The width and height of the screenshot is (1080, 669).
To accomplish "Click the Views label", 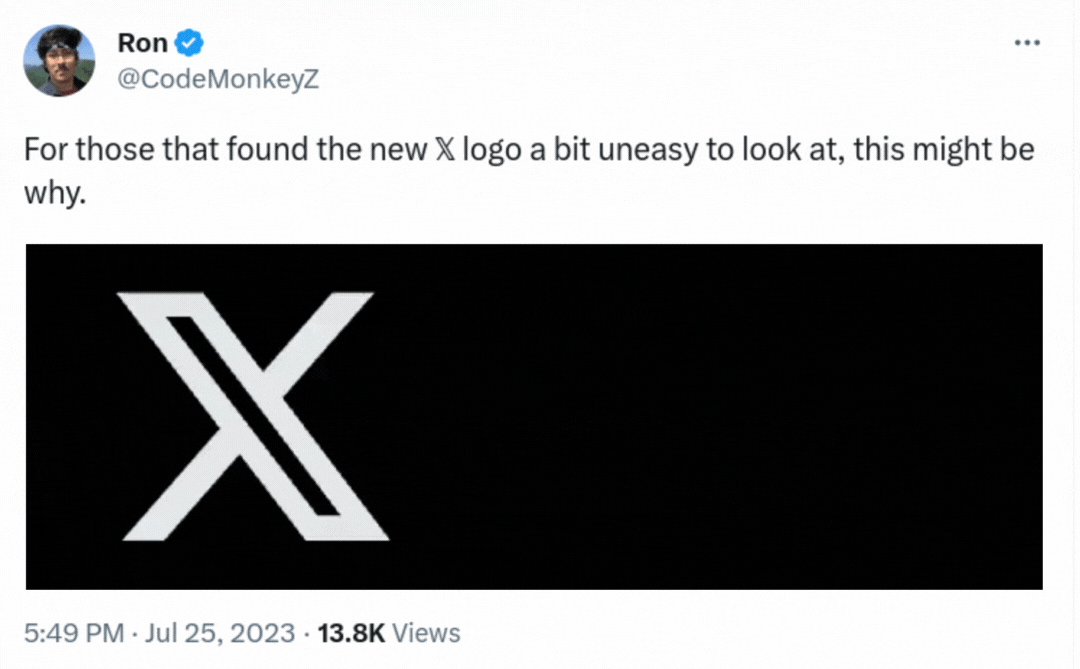I will point(425,633).
